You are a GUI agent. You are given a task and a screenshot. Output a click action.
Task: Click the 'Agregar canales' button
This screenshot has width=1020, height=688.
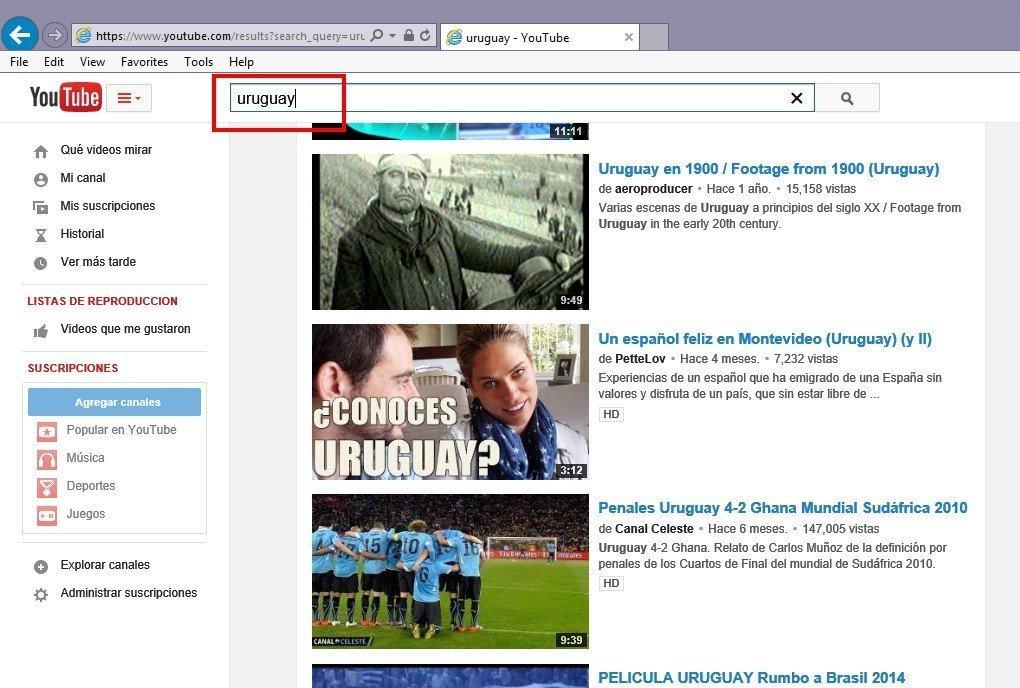115,402
